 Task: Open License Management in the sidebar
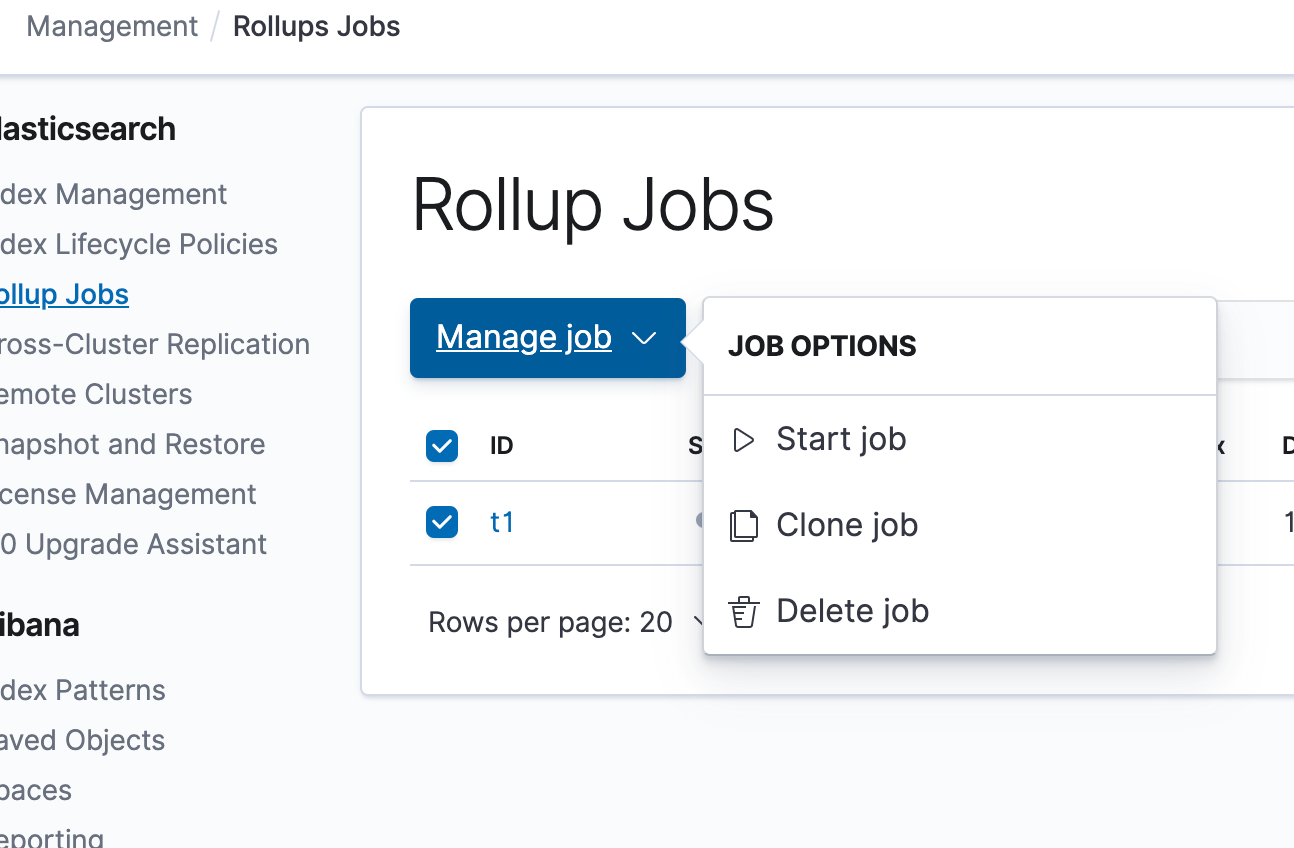pyautogui.click(x=128, y=494)
